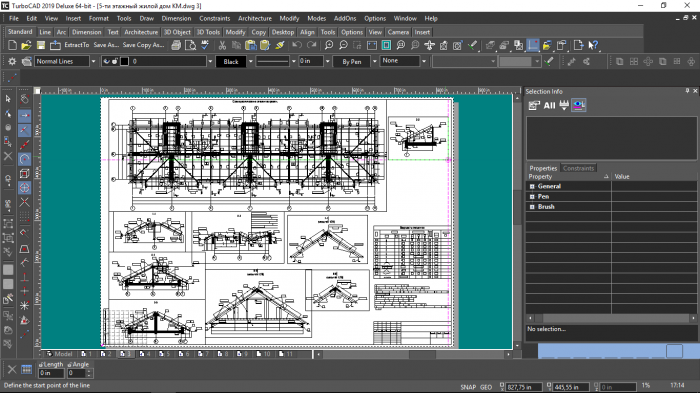Toggle the crosshair circle snap button

coord(25,188)
